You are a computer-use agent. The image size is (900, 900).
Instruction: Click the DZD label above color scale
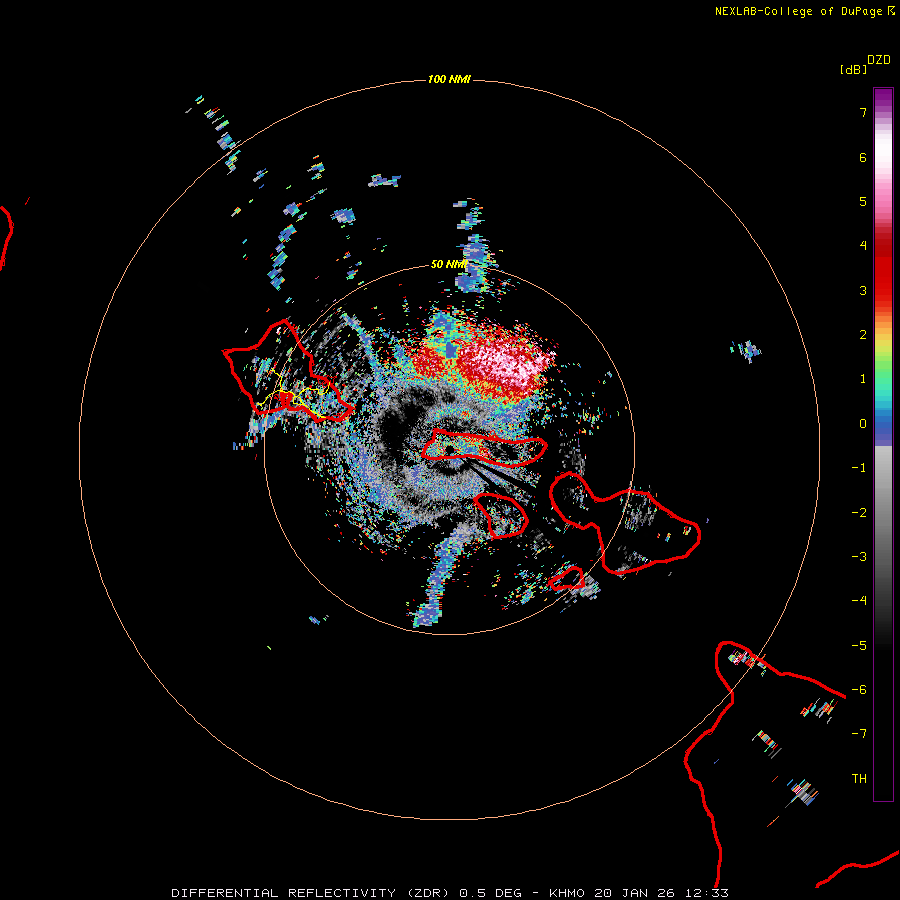(879, 60)
